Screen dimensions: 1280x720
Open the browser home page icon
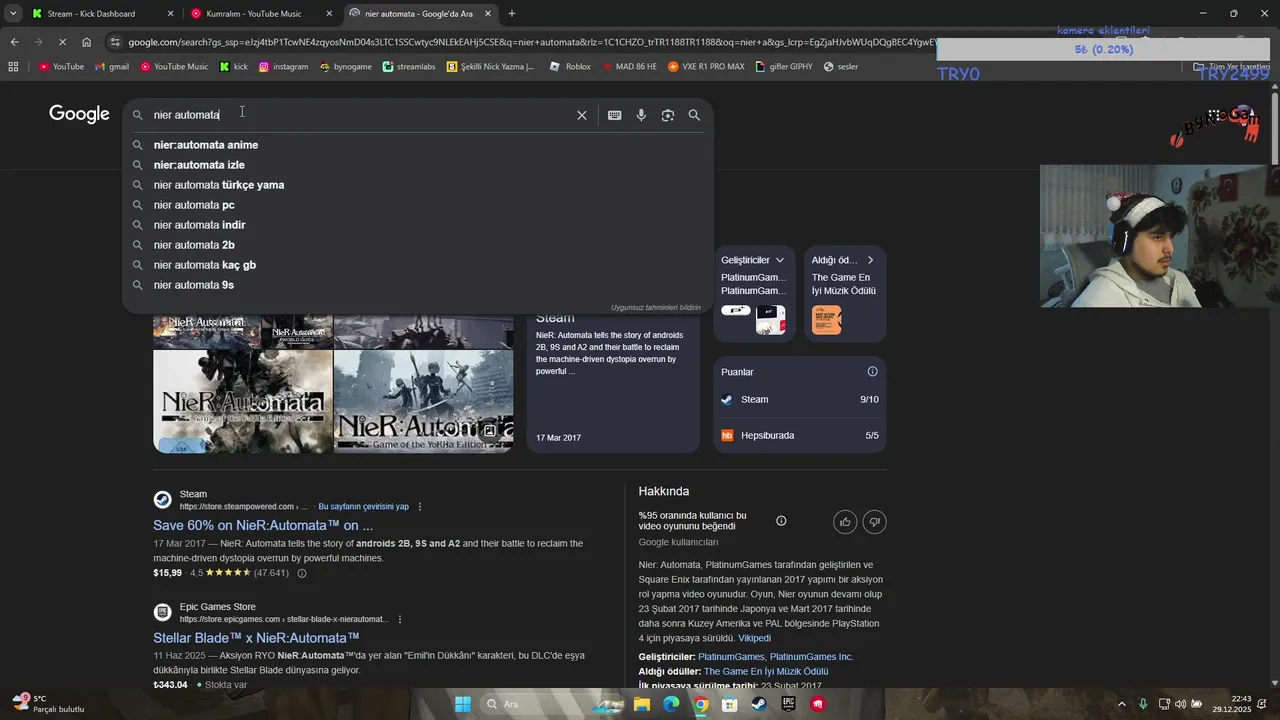point(87,42)
